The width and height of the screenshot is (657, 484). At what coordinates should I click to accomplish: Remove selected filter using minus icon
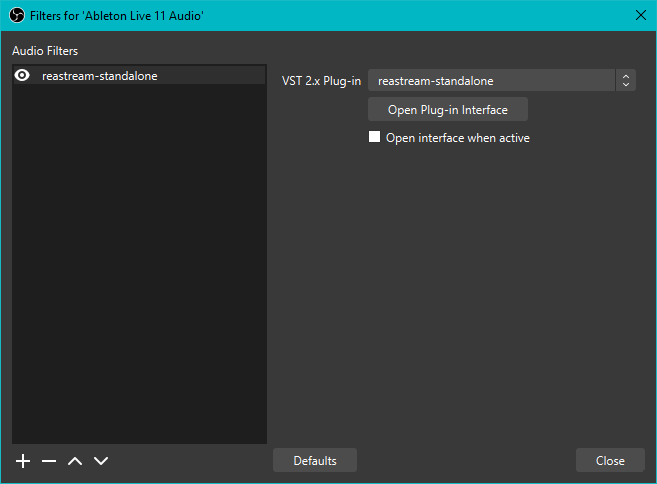click(49, 461)
